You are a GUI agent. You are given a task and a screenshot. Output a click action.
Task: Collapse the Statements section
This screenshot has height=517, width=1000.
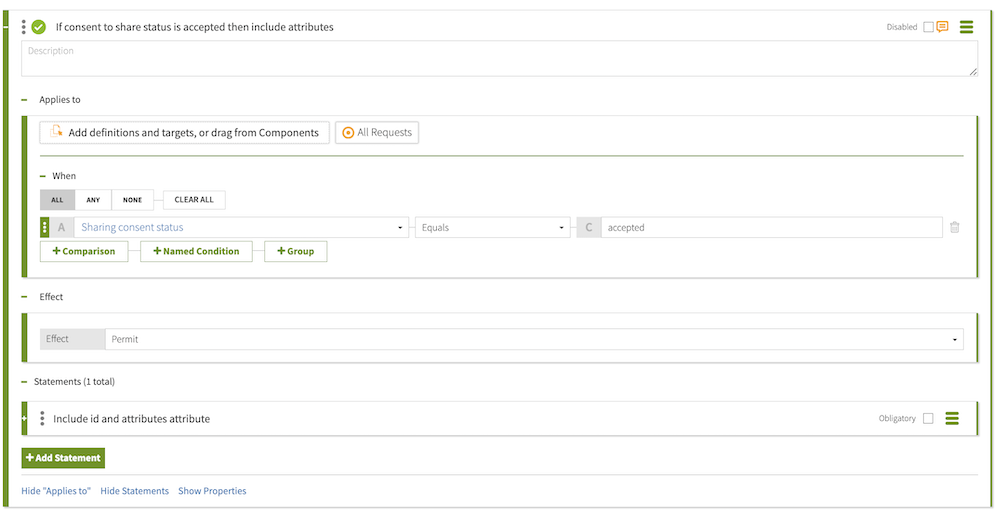tap(24, 382)
